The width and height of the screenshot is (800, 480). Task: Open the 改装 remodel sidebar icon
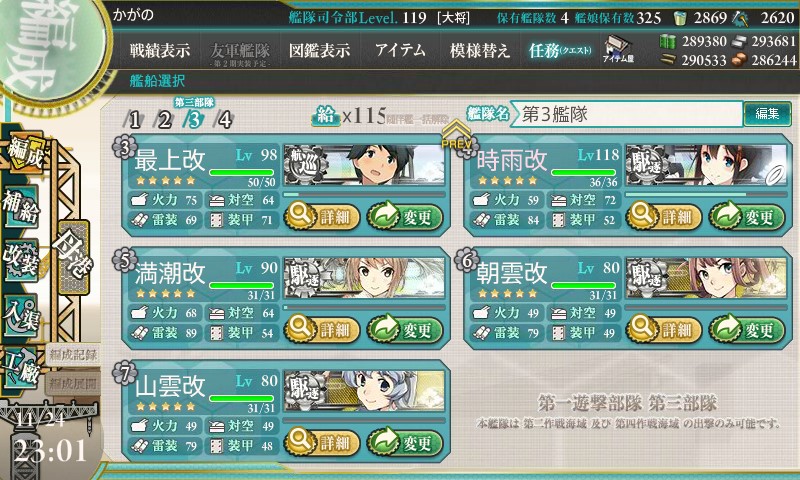coord(20,260)
